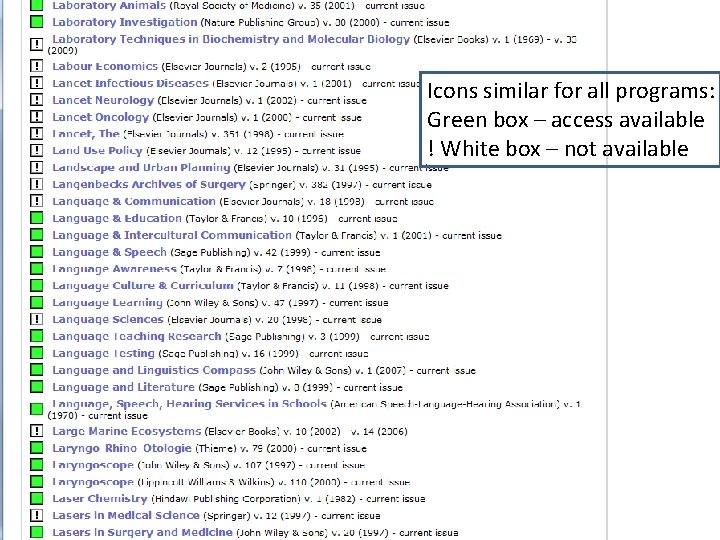Open the Lancet, The journal link
Image resolution: width=720 pixels, height=540 pixels.
(x=86, y=134)
